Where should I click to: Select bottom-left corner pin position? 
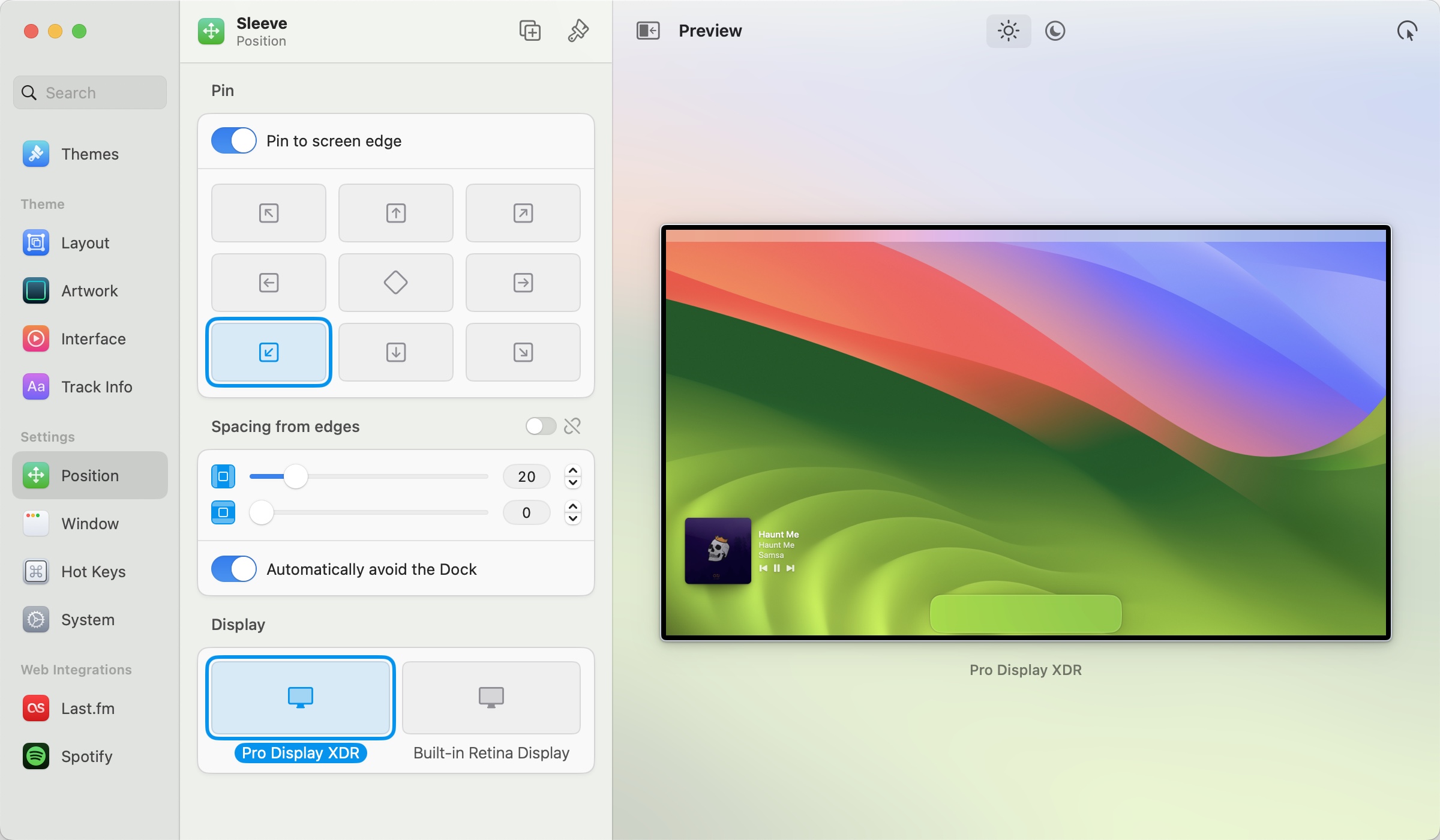269,352
